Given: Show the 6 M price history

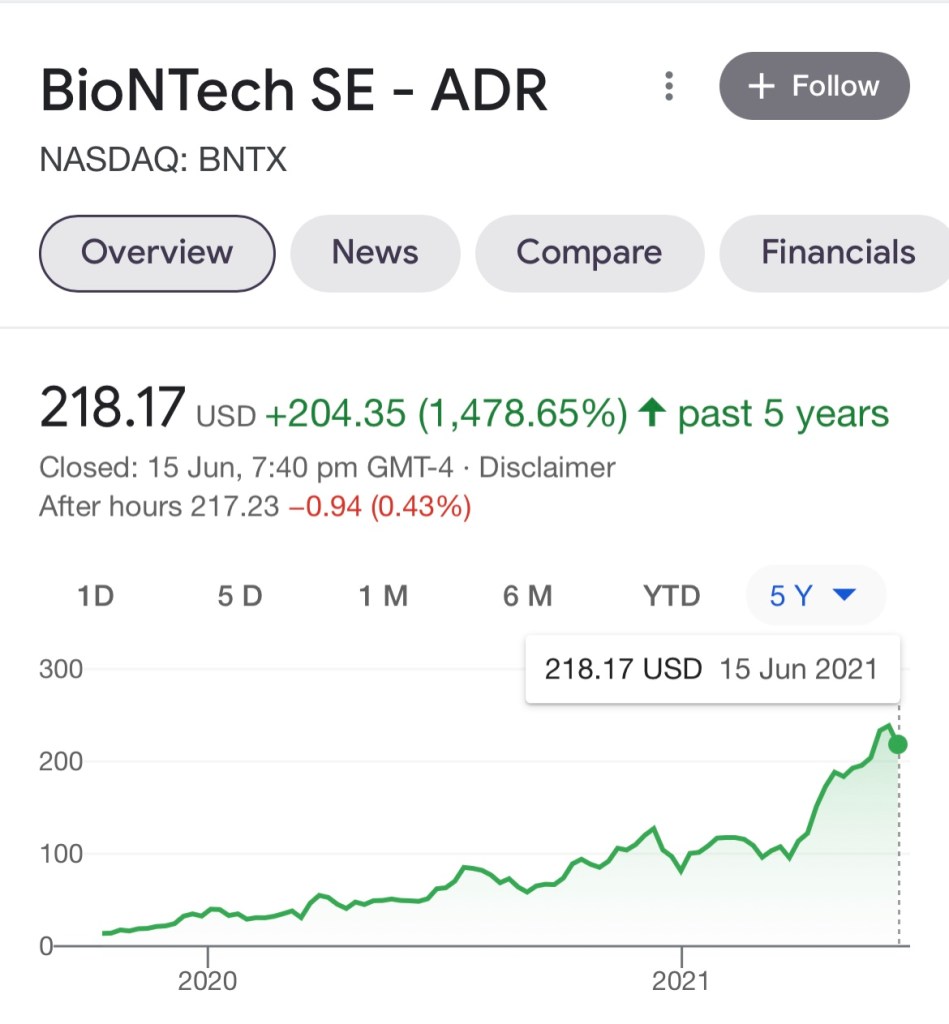Looking at the screenshot, I should pos(528,597).
